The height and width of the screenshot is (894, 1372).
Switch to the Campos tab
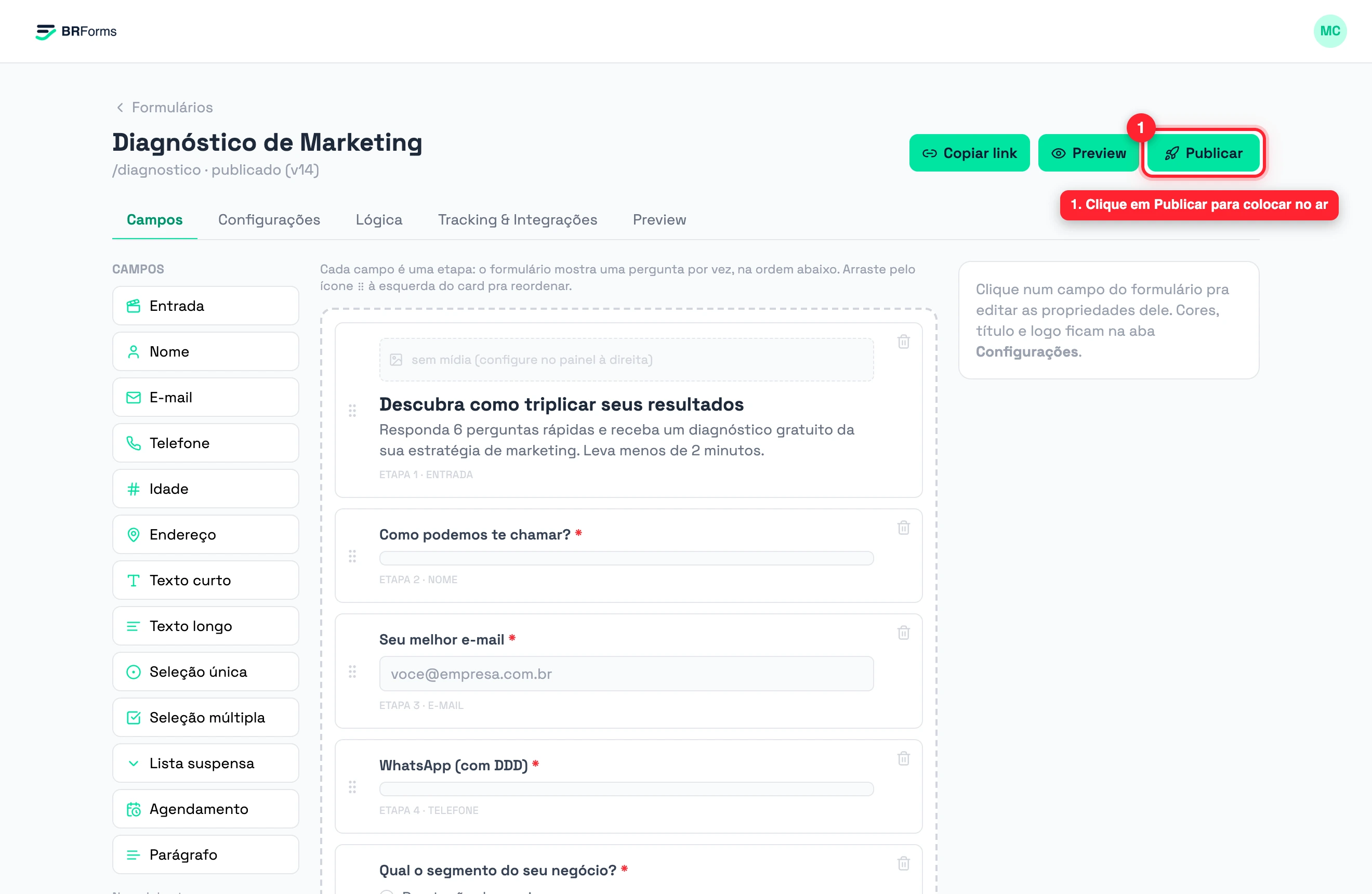click(154, 220)
